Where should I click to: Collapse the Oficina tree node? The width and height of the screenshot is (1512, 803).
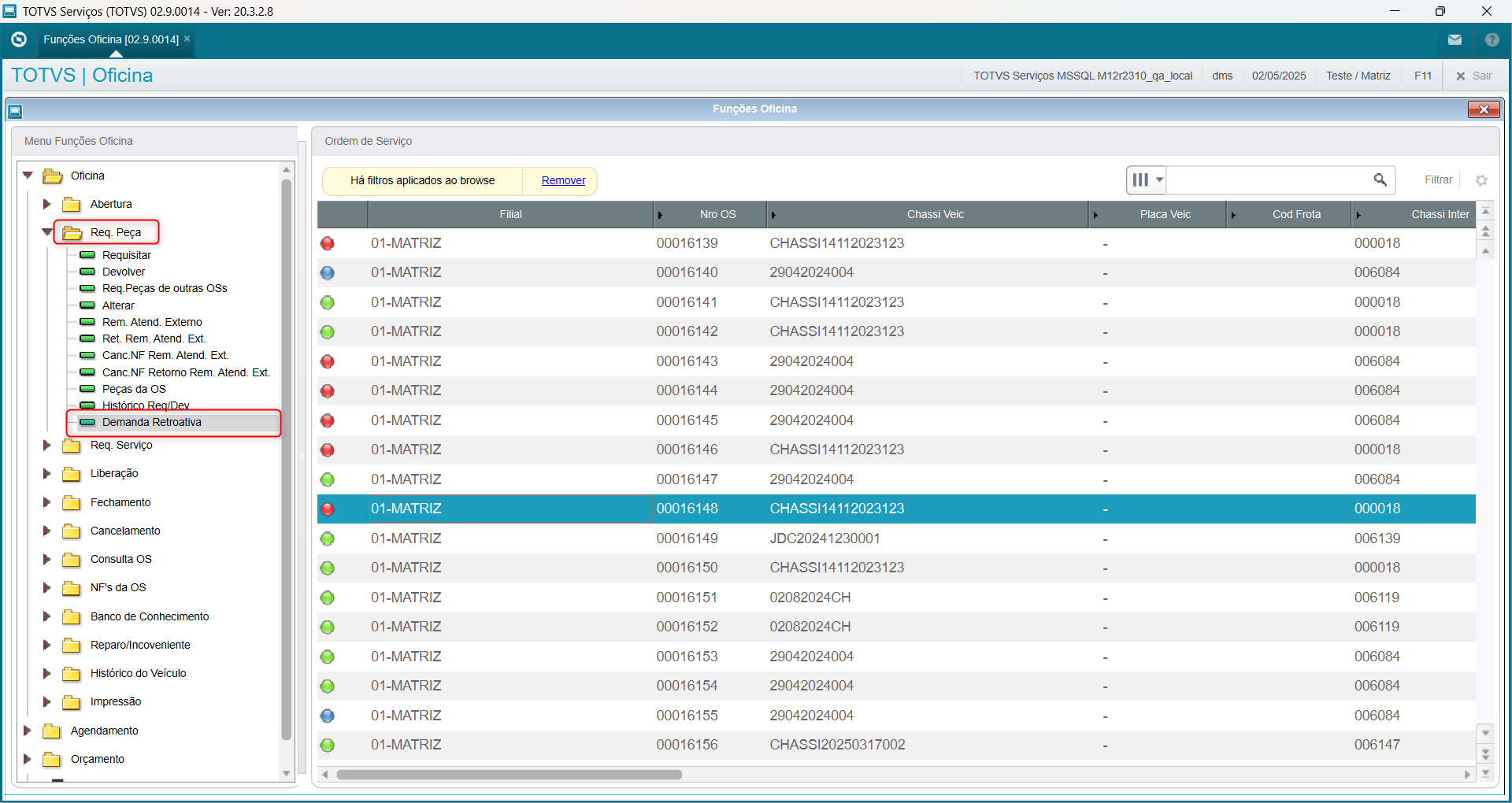tap(28, 176)
